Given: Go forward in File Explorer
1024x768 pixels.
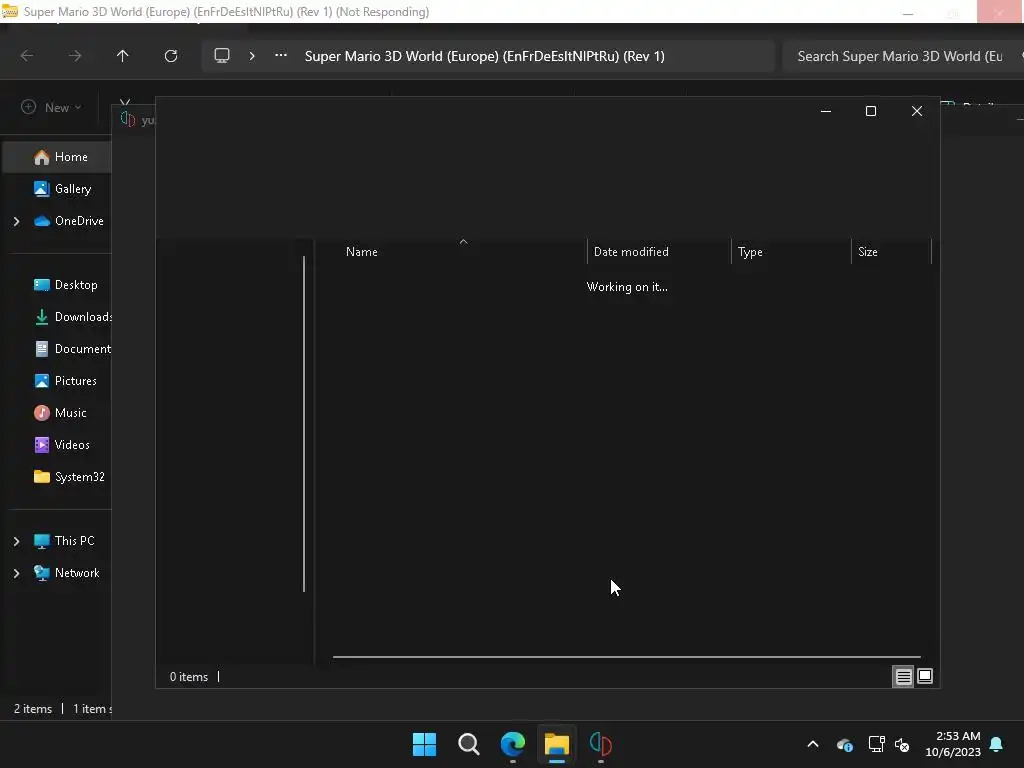Looking at the screenshot, I should (x=75, y=56).
